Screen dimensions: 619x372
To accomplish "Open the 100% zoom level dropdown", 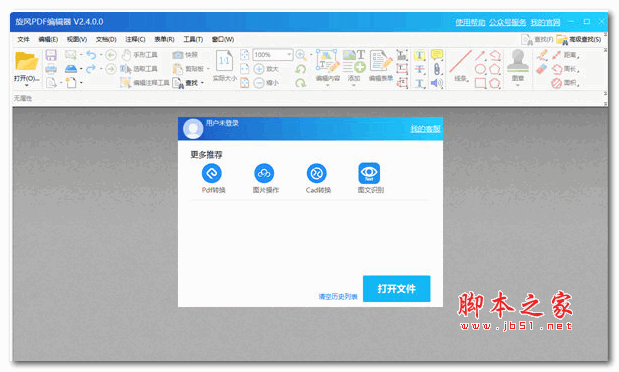I will [x=289, y=54].
